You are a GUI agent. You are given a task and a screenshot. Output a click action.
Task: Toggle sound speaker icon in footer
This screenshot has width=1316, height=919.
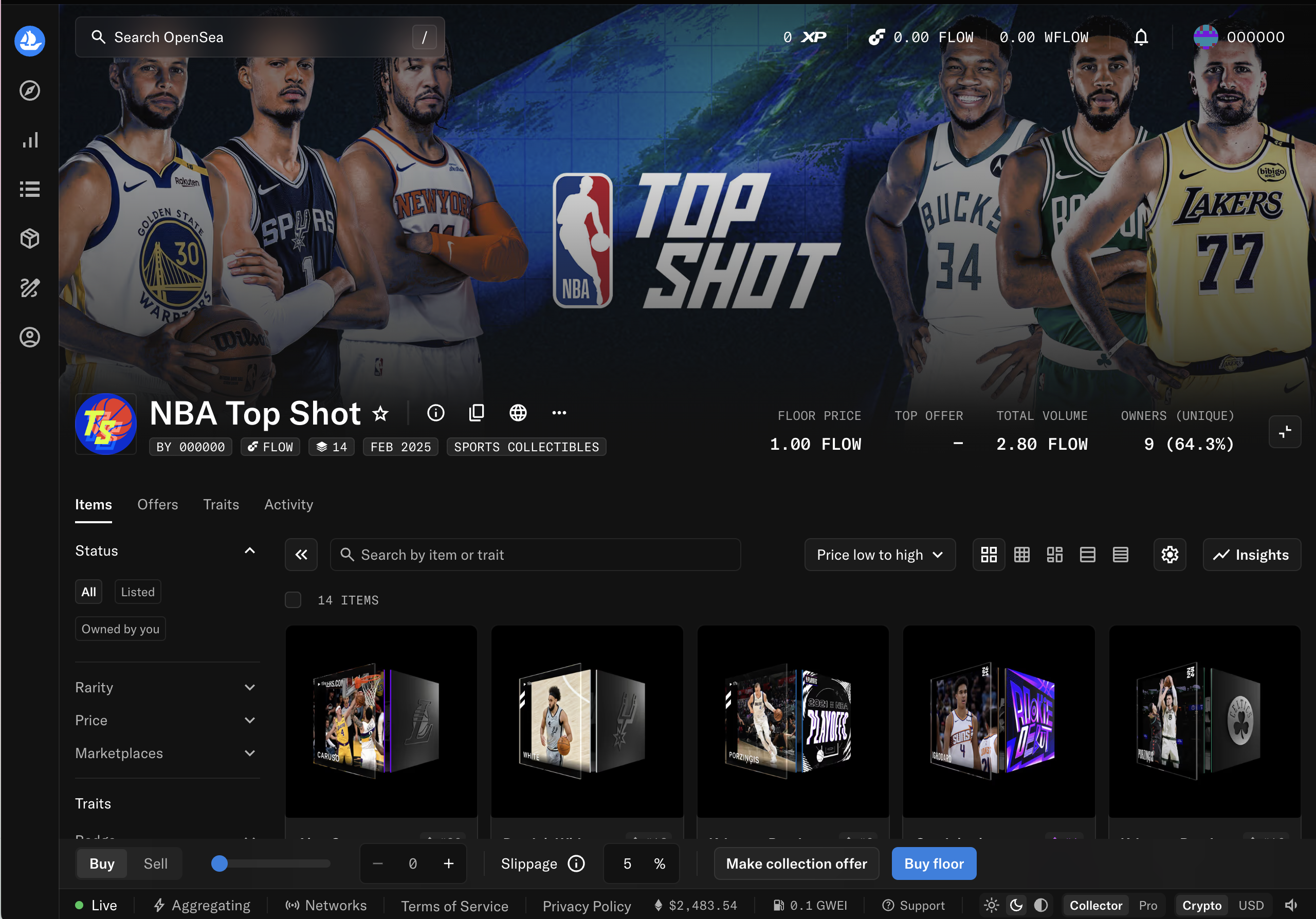coord(1291,905)
